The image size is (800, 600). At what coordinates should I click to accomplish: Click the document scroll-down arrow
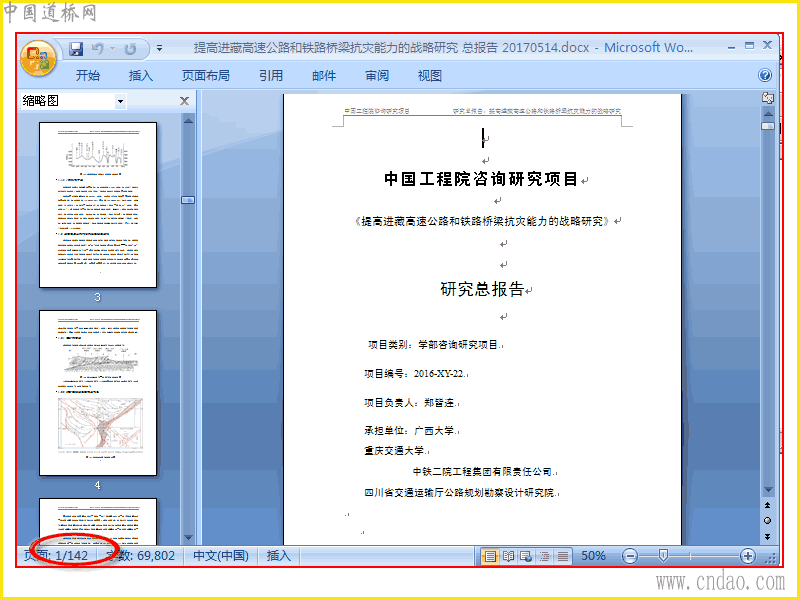coord(768,490)
